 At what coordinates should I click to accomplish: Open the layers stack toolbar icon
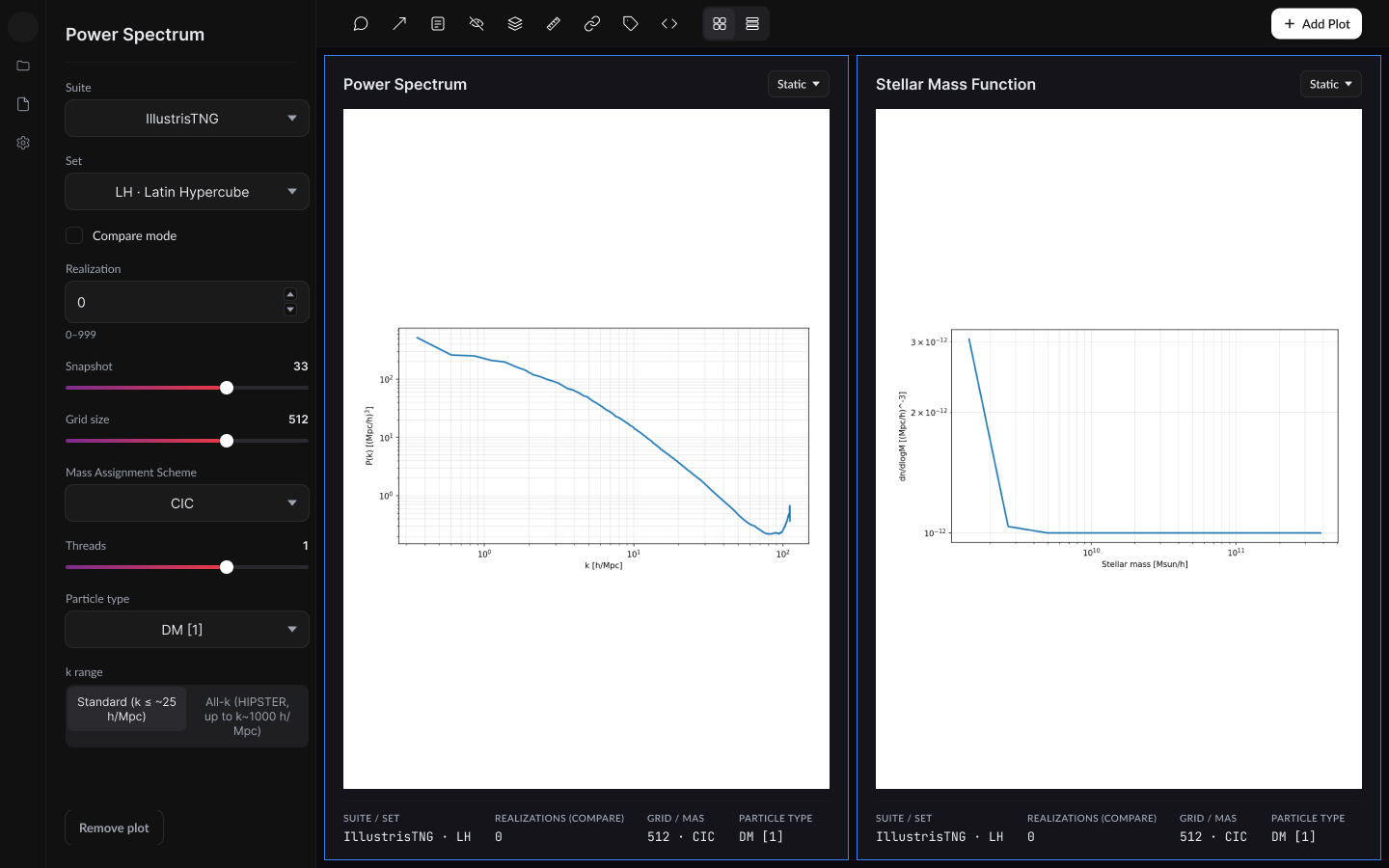[515, 24]
